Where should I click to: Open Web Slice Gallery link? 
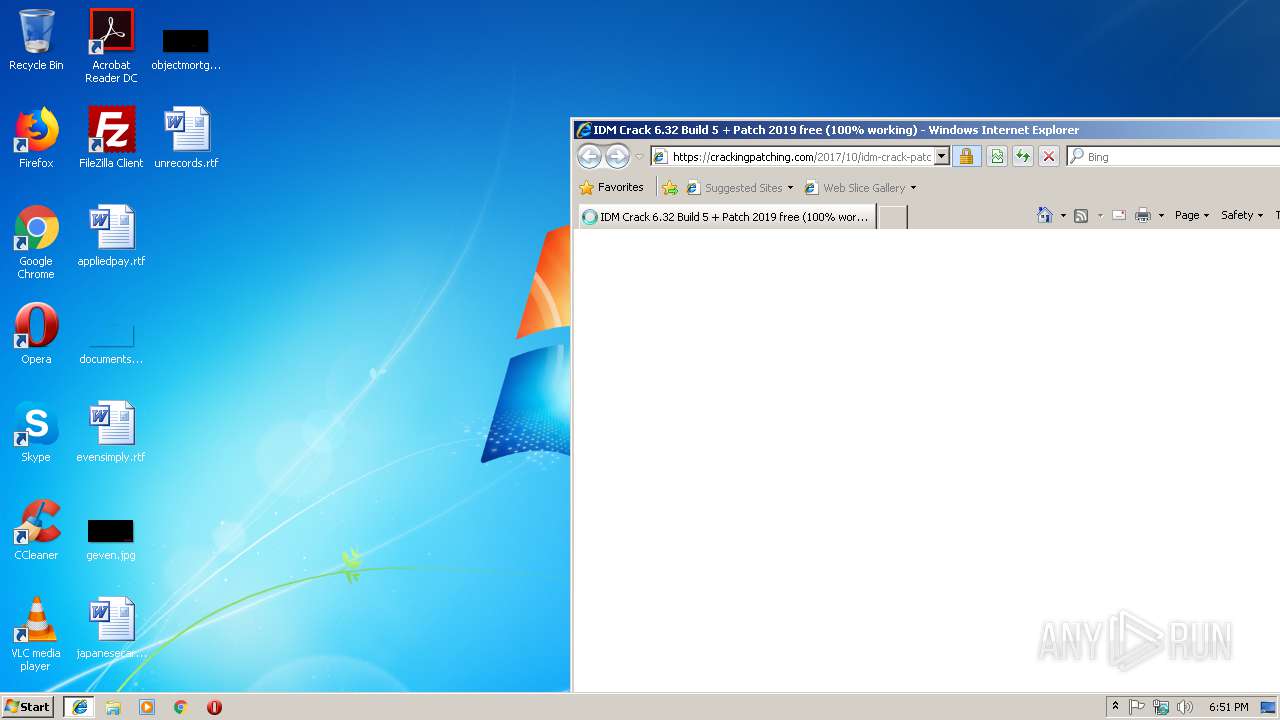[x=855, y=188]
